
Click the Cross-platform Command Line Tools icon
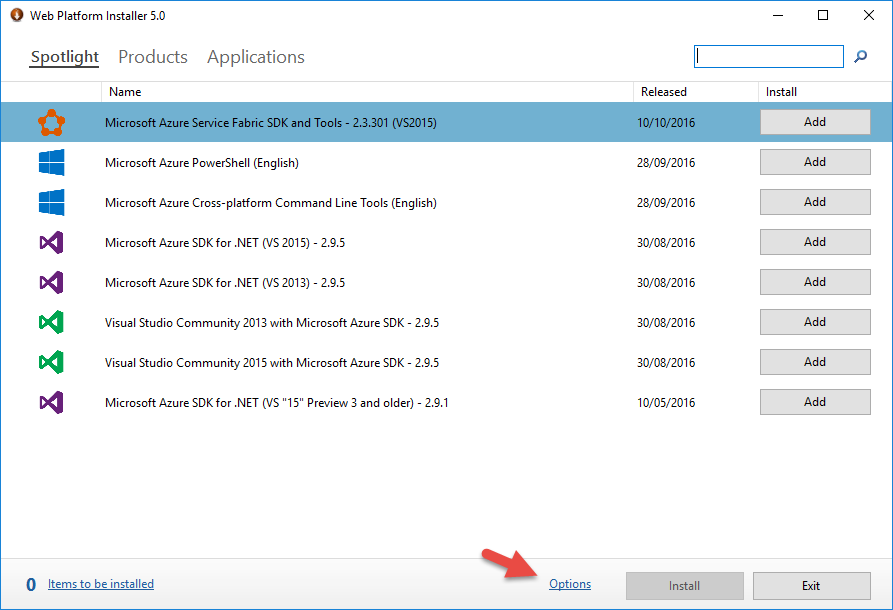tap(51, 202)
